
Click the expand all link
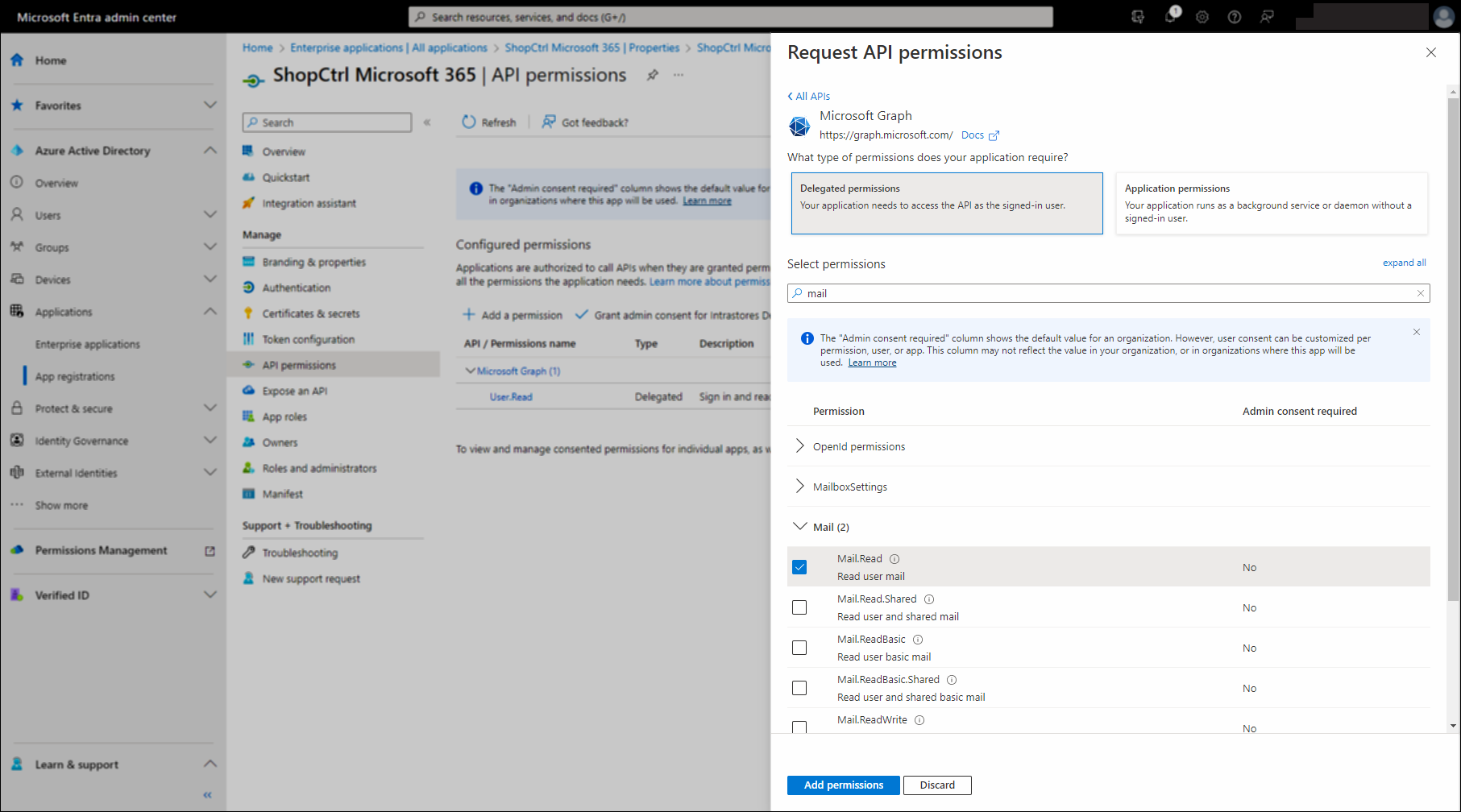[x=1405, y=263]
